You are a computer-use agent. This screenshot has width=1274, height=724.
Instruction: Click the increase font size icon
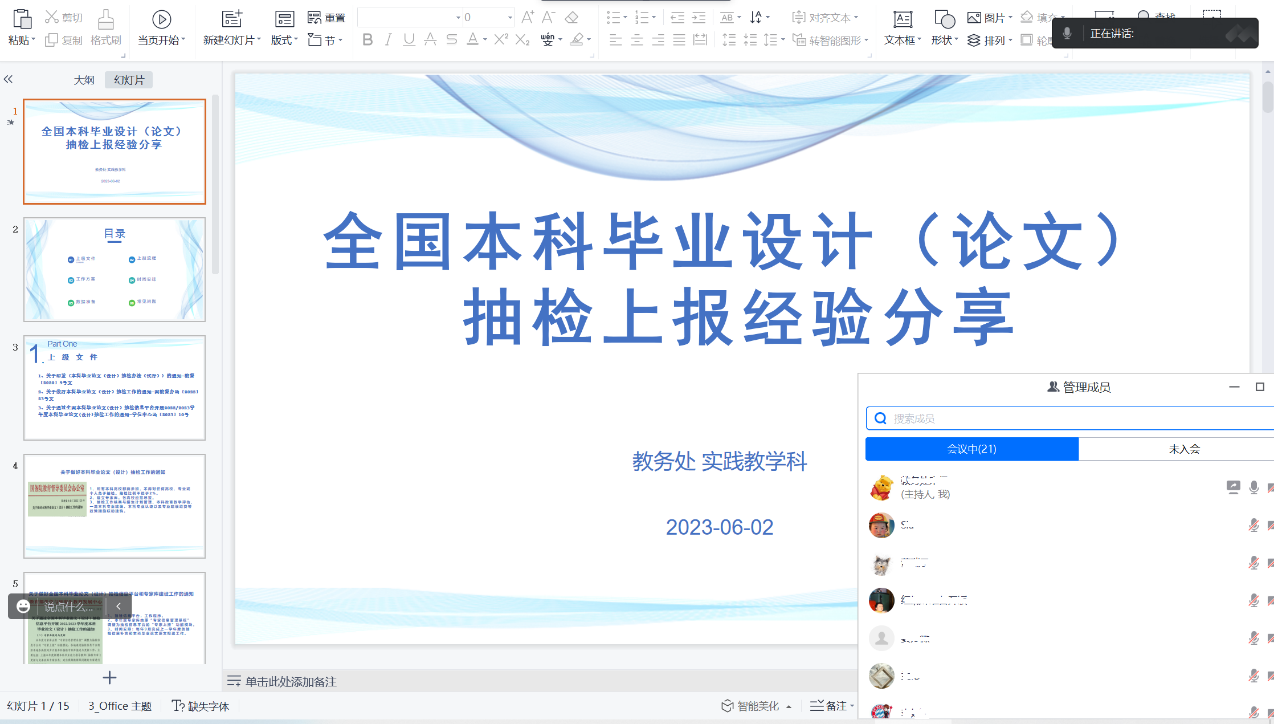(x=528, y=17)
